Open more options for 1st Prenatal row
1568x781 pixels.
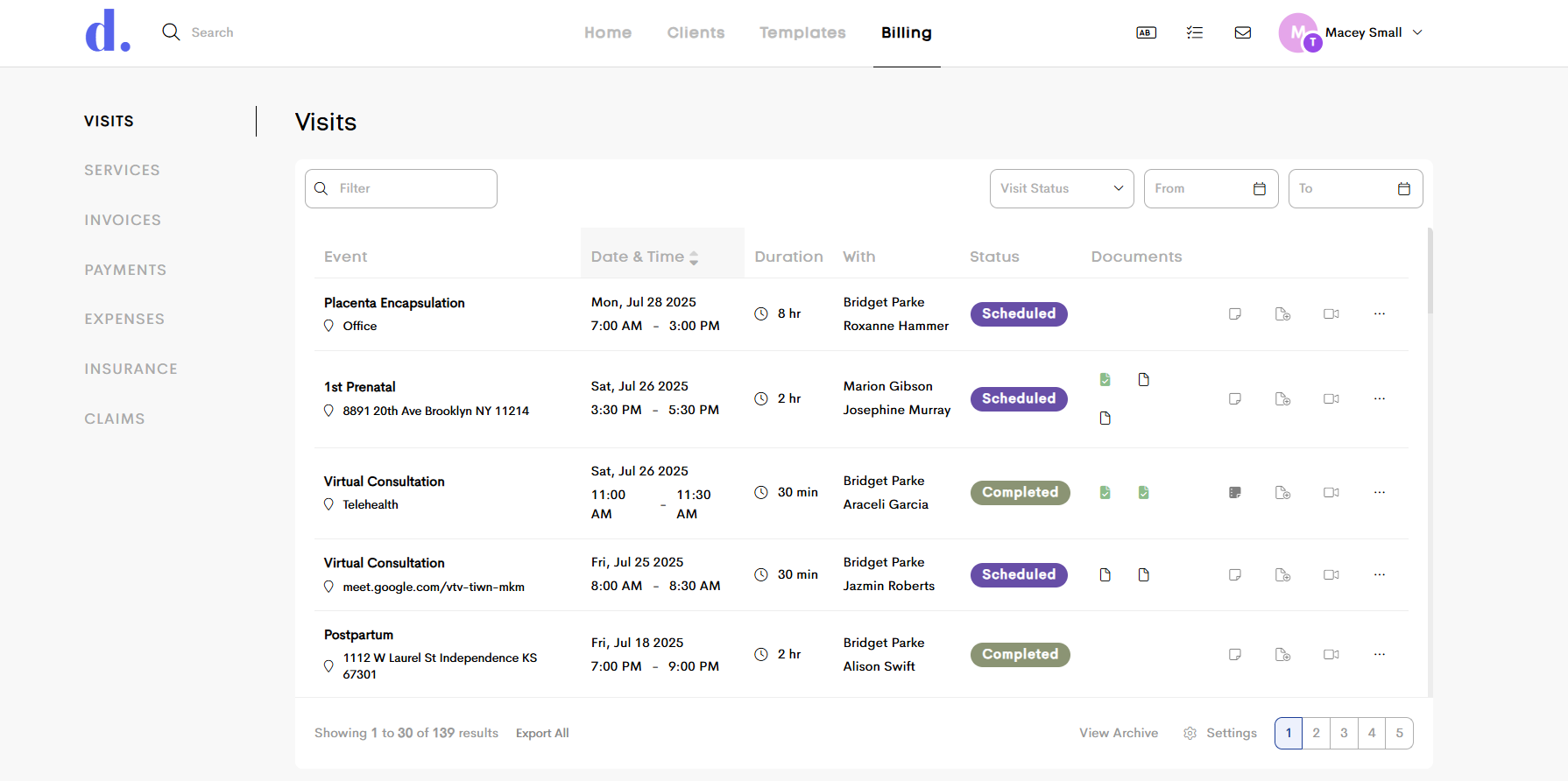[1380, 398]
